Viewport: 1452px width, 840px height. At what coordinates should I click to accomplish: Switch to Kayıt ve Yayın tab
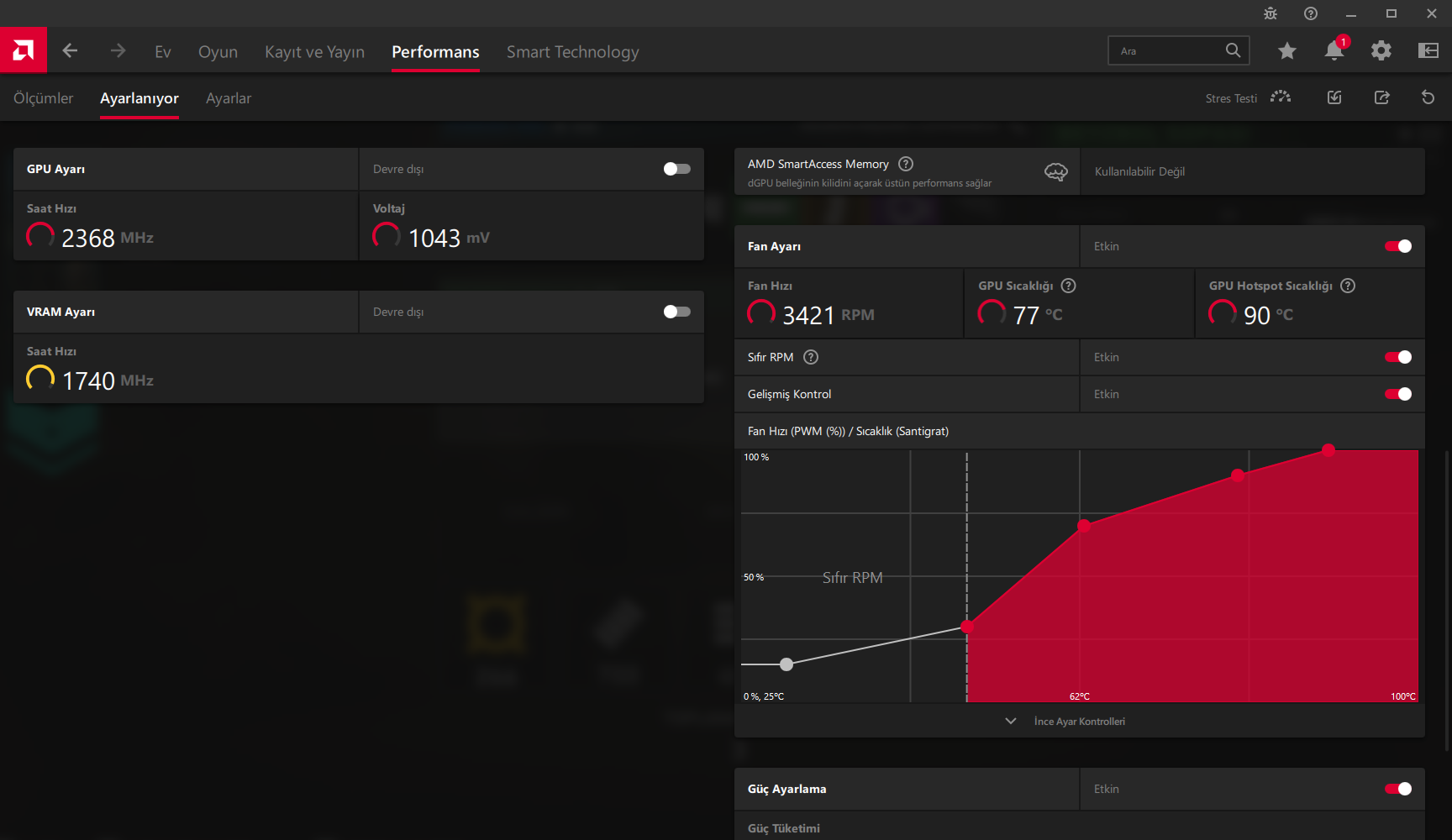[x=314, y=51]
